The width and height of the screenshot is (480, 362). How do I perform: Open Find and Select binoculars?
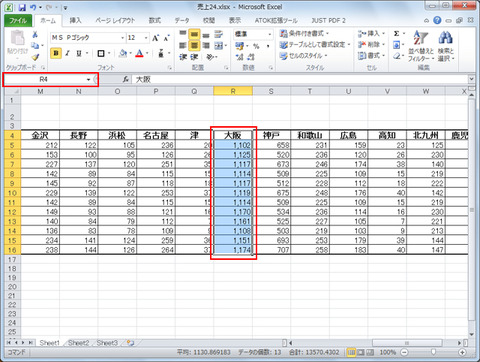coord(446,46)
